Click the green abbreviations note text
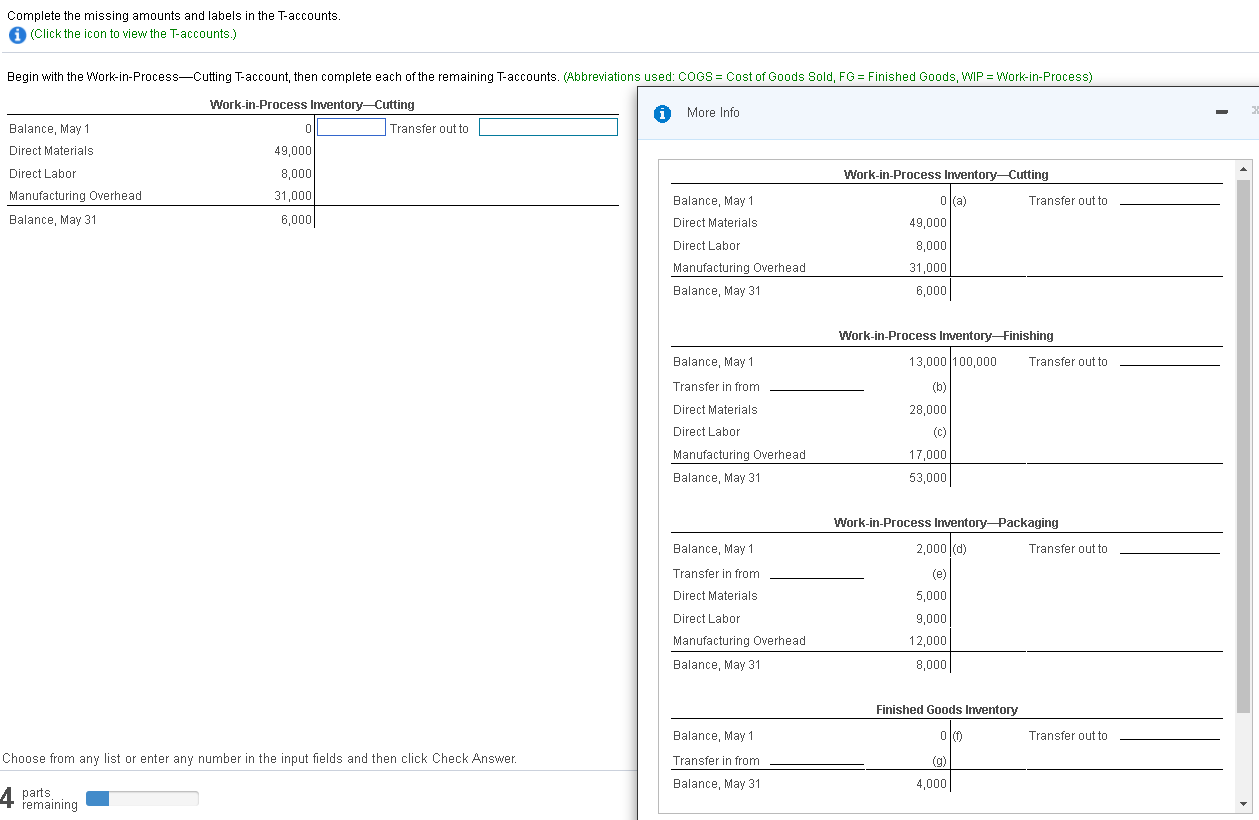This screenshot has height=820, width=1259. click(x=828, y=77)
